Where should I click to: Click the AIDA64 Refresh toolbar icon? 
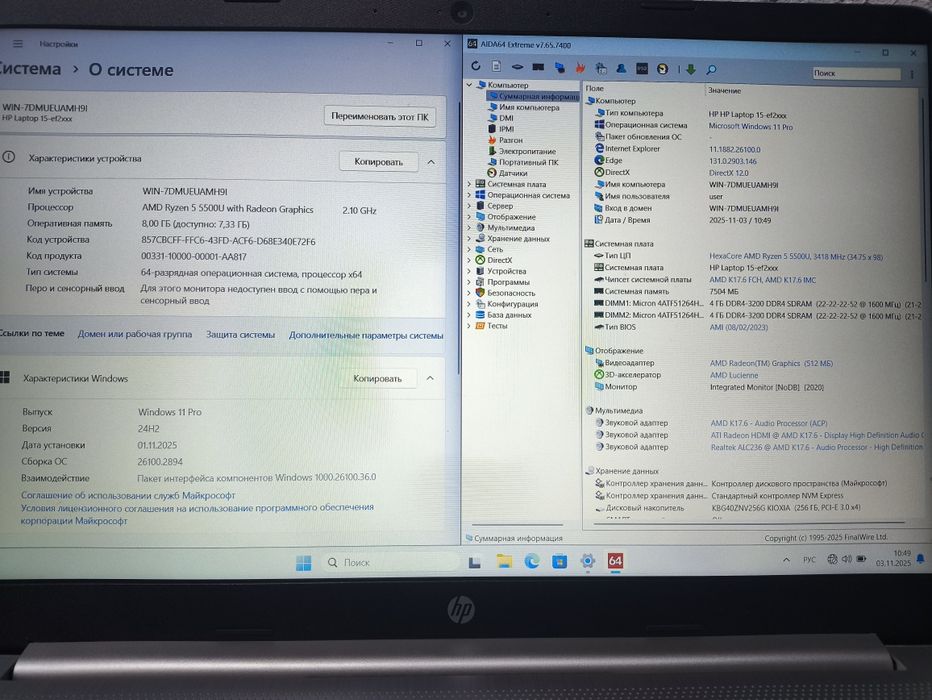coord(476,66)
